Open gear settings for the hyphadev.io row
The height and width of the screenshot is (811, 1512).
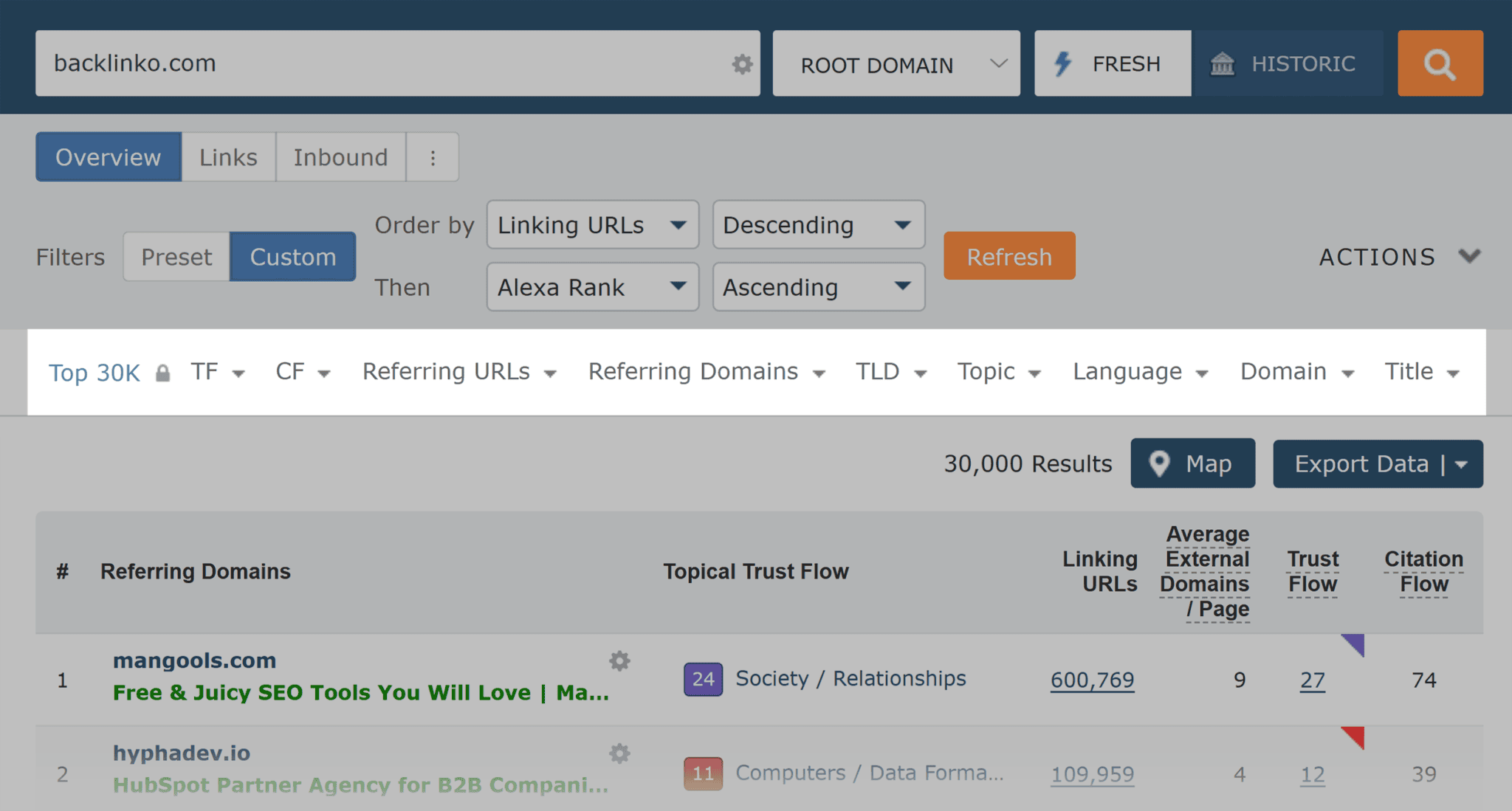point(619,753)
